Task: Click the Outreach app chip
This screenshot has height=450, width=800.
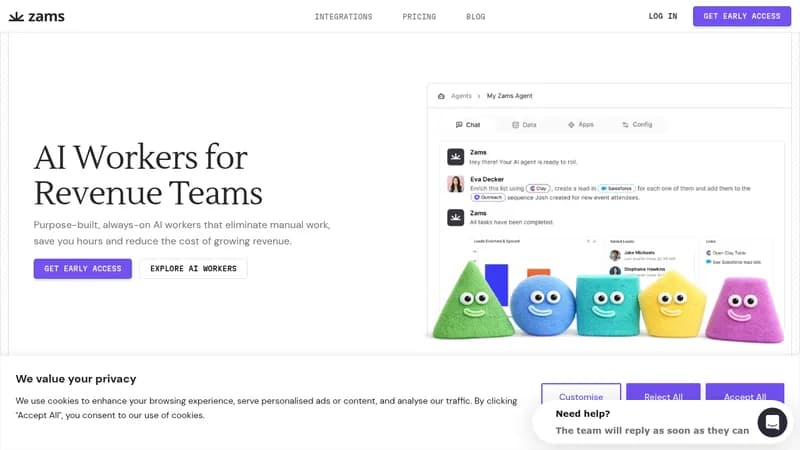Action: point(488,197)
